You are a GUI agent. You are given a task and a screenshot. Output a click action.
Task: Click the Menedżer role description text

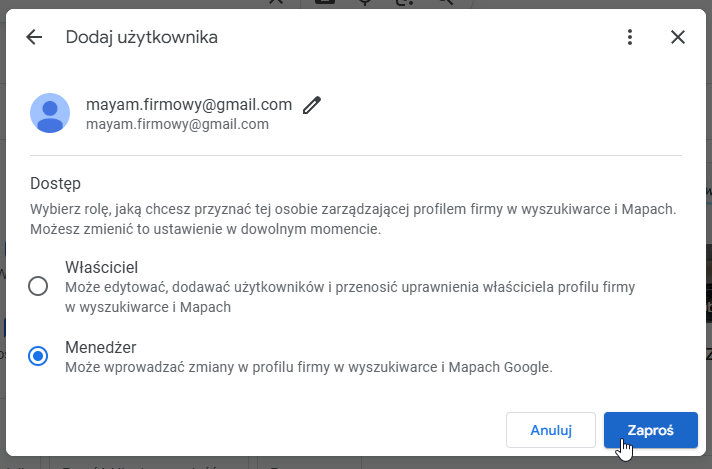click(308, 367)
